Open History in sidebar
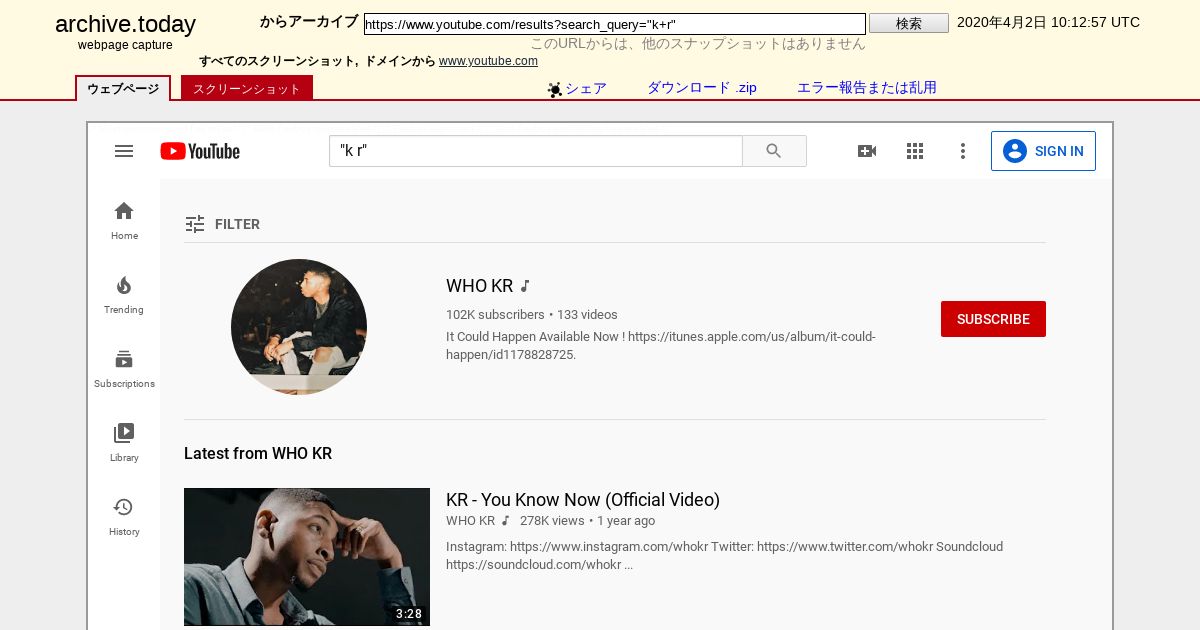Screen dimensions: 1200x630 pos(124,516)
